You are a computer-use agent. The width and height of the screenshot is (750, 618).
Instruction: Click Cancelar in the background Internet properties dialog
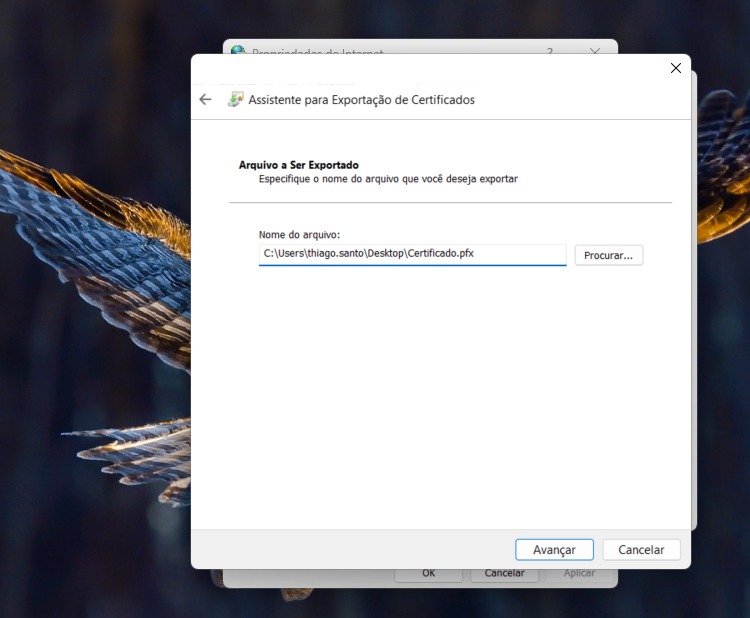tap(504, 574)
